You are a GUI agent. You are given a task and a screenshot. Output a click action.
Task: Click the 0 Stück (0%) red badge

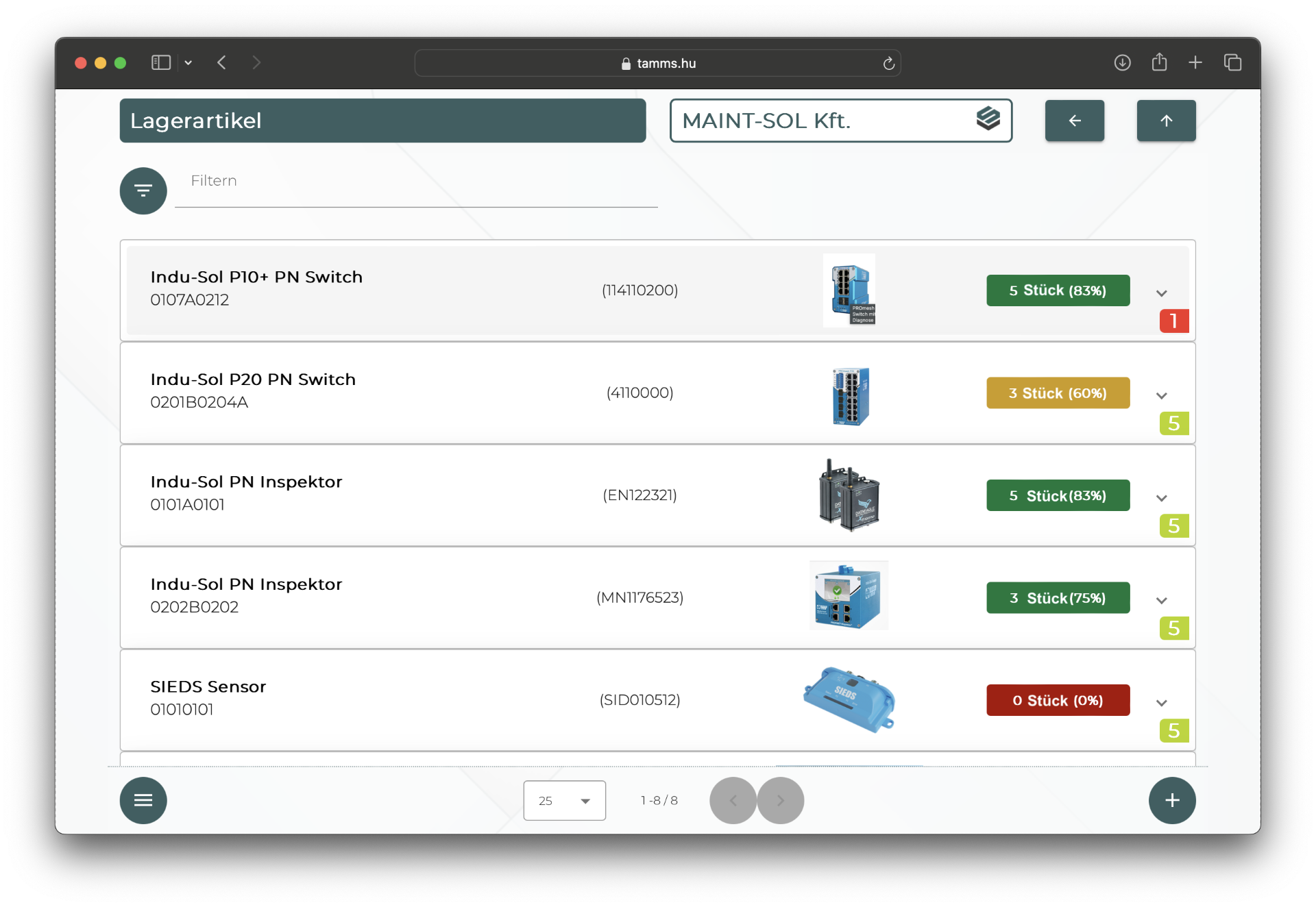coord(1058,700)
